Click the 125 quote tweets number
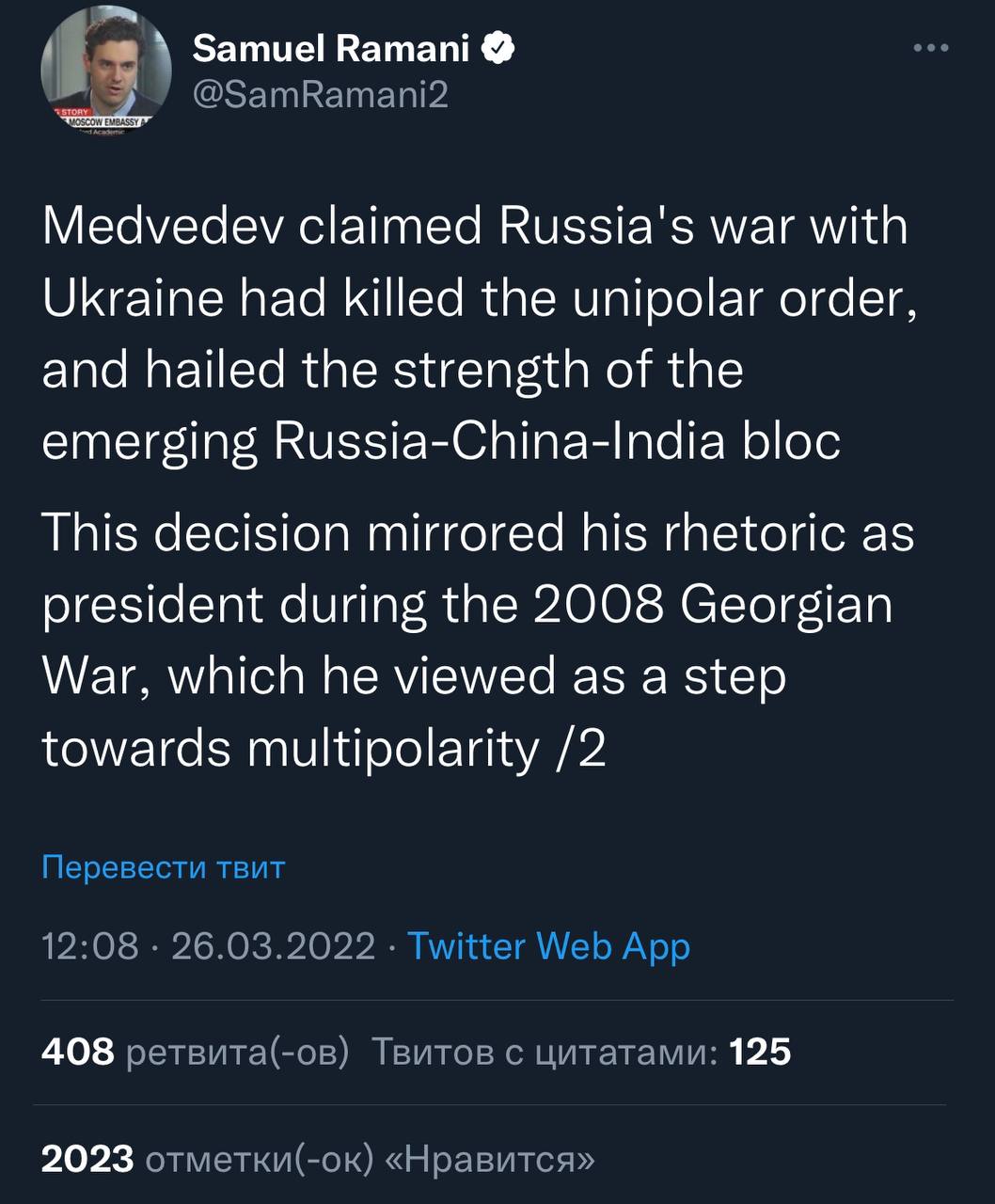 pyautogui.click(x=760, y=1052)
